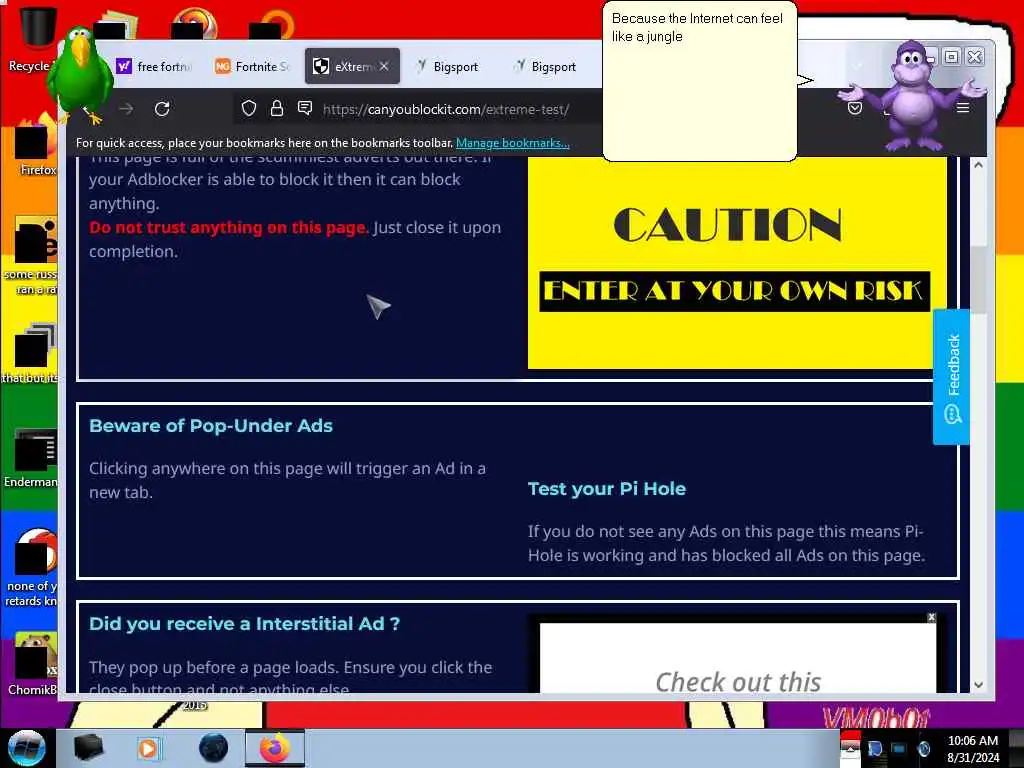
Task: Click the black box taskbar icon
Action: (88, 748)
